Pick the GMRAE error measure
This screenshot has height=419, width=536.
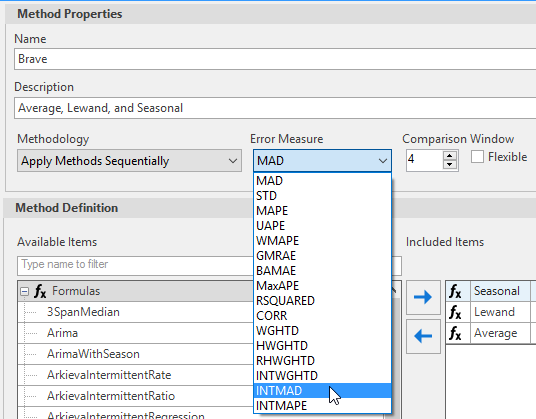(322, 256)
